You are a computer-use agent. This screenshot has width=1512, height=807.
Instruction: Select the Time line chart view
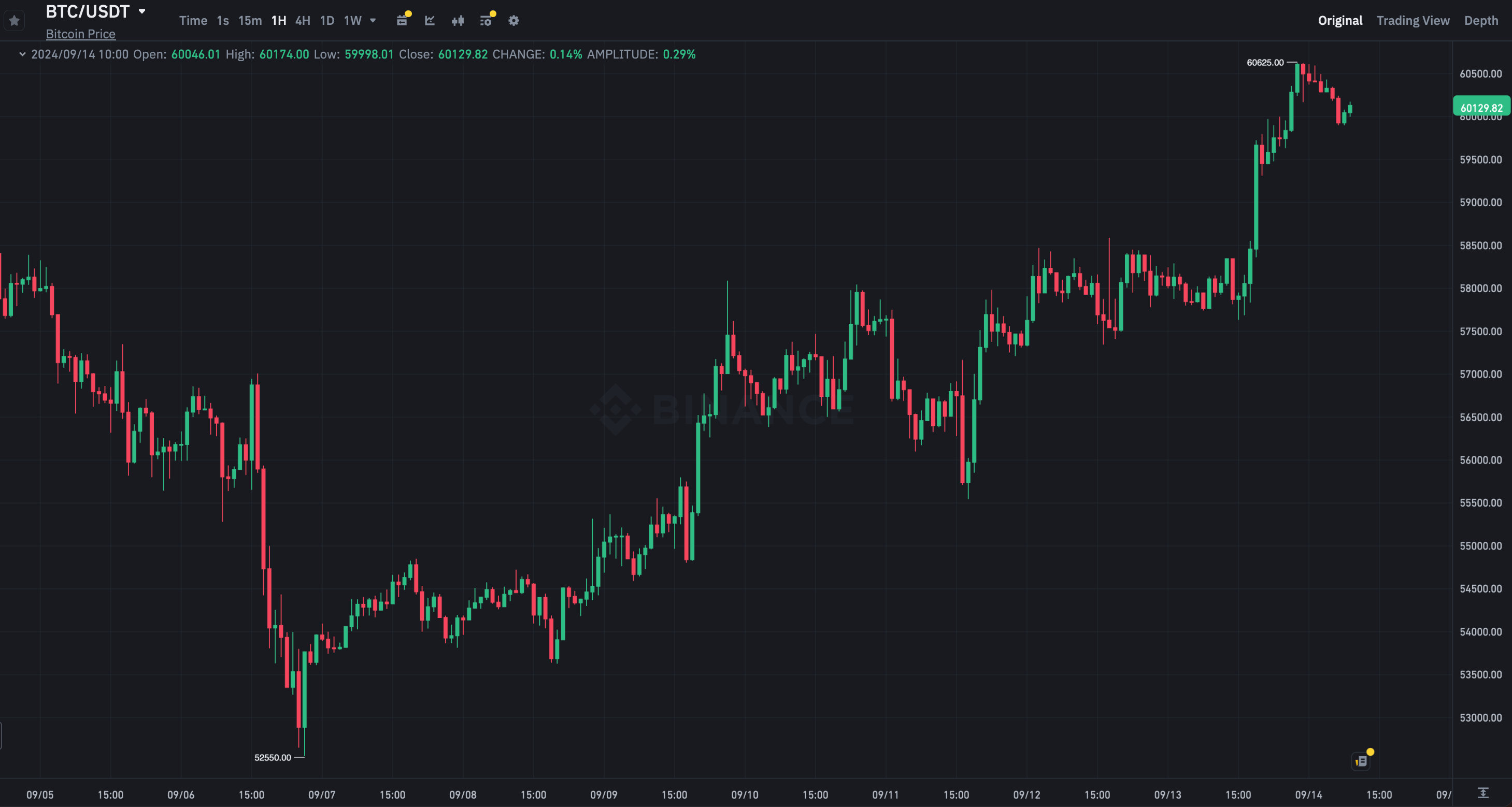(x=193, y=21)
